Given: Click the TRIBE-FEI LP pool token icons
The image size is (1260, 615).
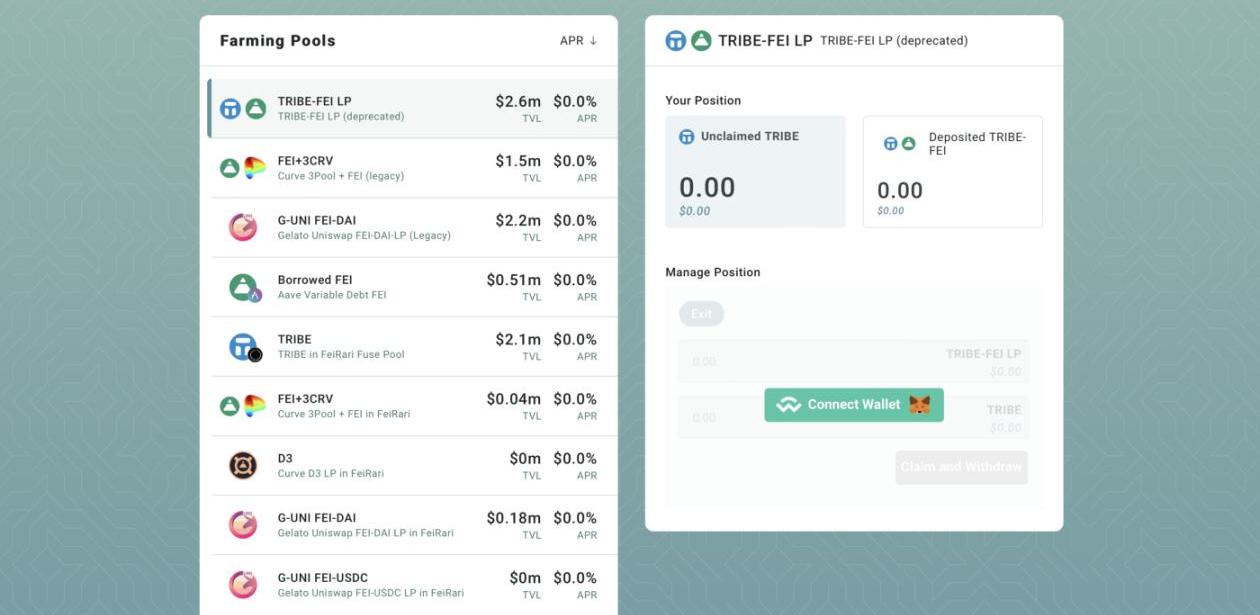Looking at the screenshot, I should pyautogui.click(x=242, y=109).
